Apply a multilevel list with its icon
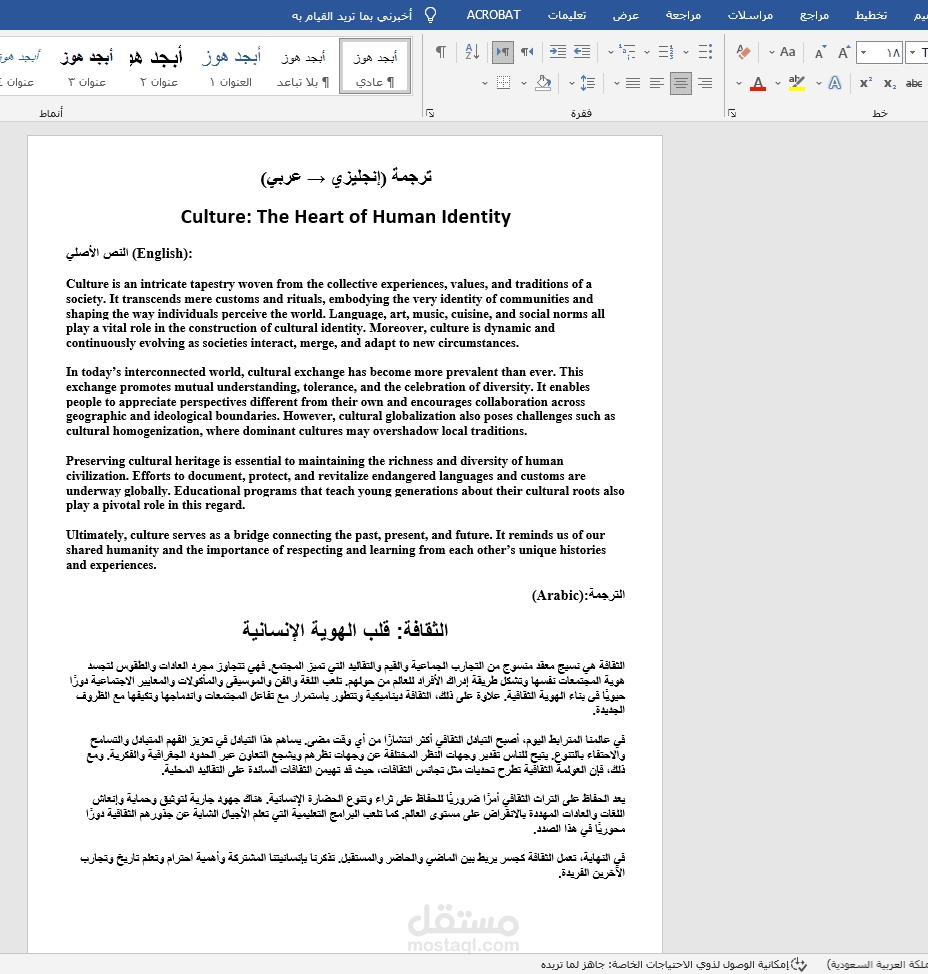928x974 pixels. tap(628, 52)
